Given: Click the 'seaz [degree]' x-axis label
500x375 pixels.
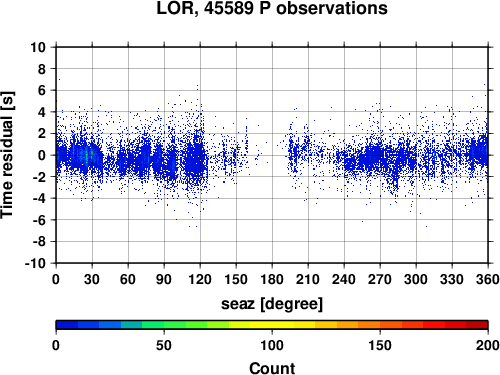Looking at the screenshot, I should (x=272, y=304).
